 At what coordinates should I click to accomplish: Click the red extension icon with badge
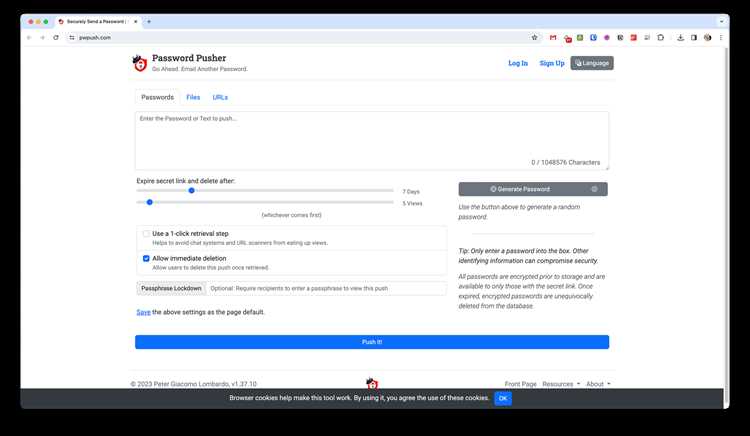tap(567, 38)
